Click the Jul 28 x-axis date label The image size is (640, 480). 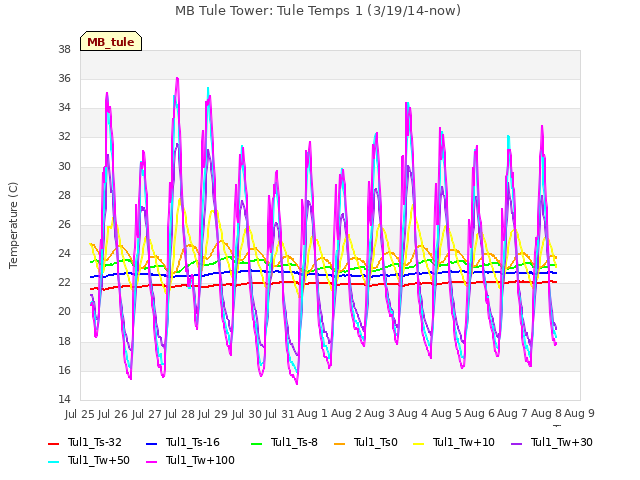pyautogui.click(x=180, y=414)
